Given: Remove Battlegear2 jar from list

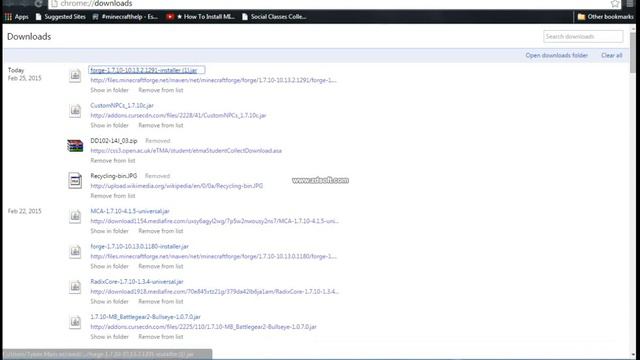Looking at the screenshot, I should coord(161,336).
